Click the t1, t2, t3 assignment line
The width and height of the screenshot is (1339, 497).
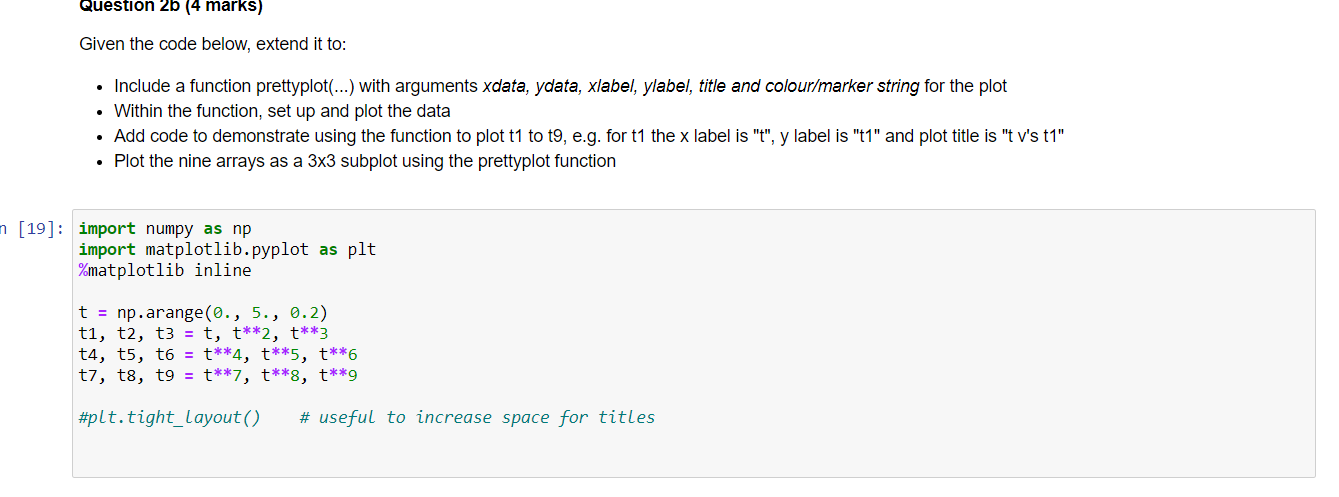pos(202,333)
